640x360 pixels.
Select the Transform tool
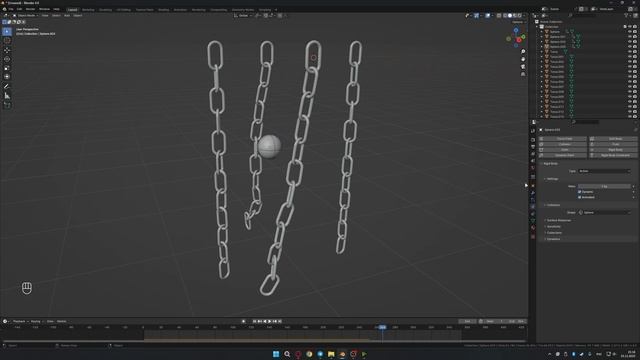click(7, 77)
